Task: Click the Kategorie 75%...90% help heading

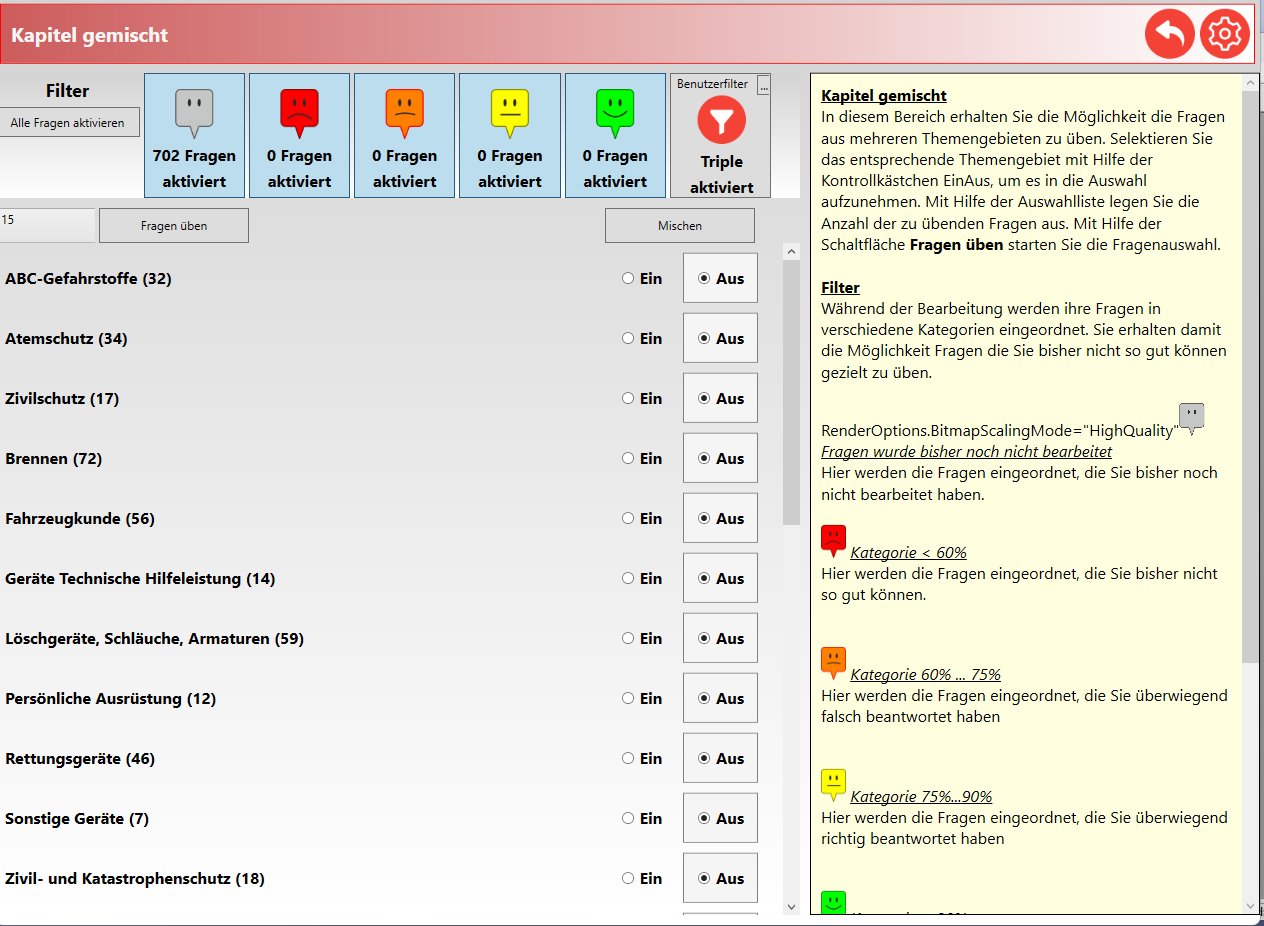Action: [921, 797]
